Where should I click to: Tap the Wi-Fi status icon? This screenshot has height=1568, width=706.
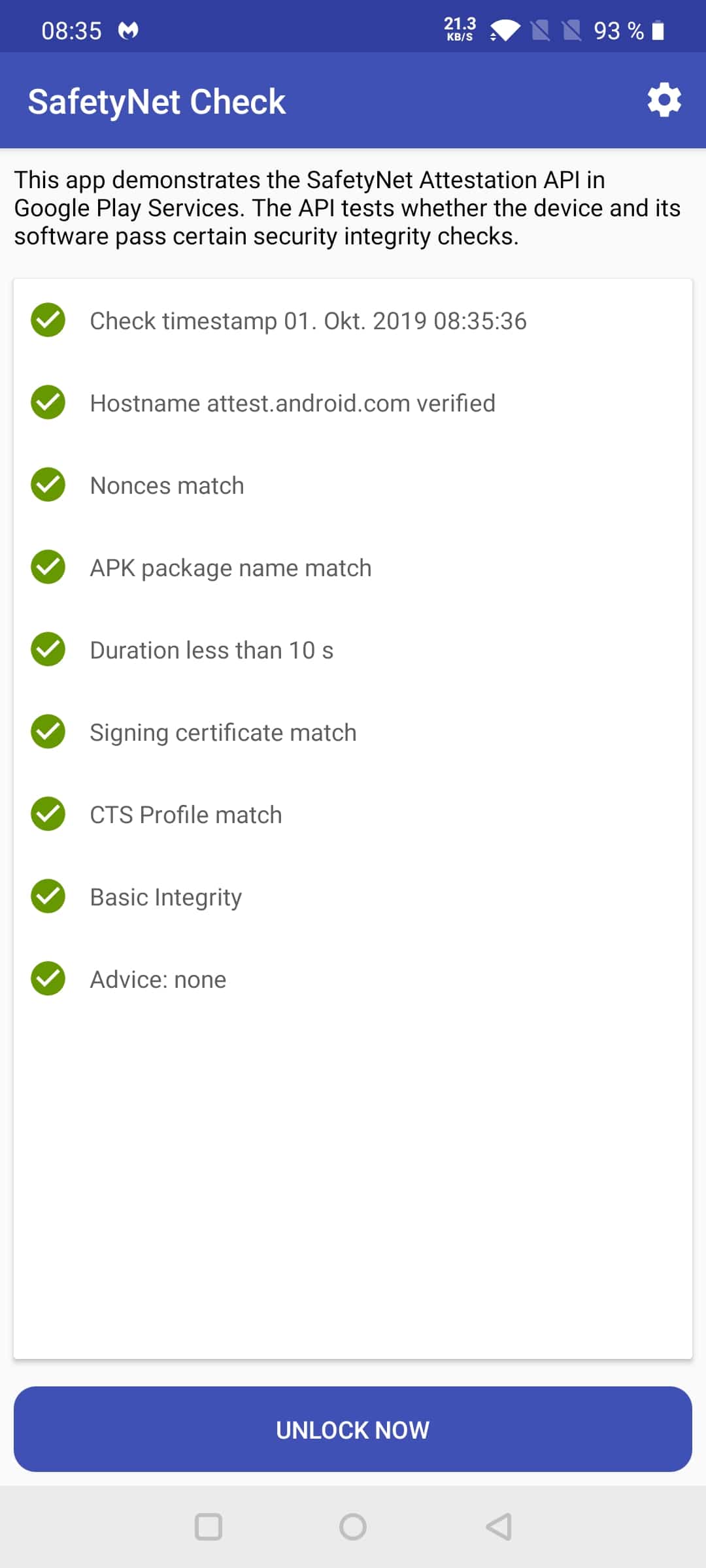pyautogui.click(x=505, y=30)
